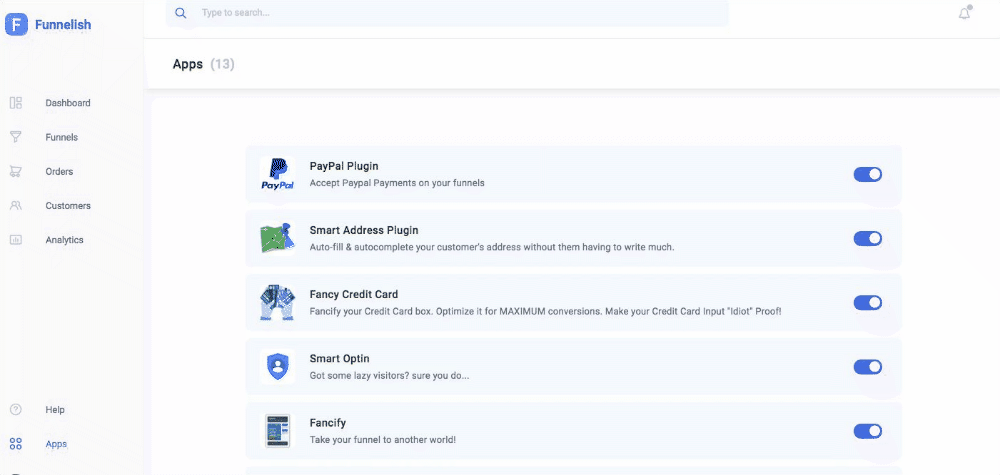Turn off Smart Address Plugin switch
Screen dimensions: 1000x475
867,238
